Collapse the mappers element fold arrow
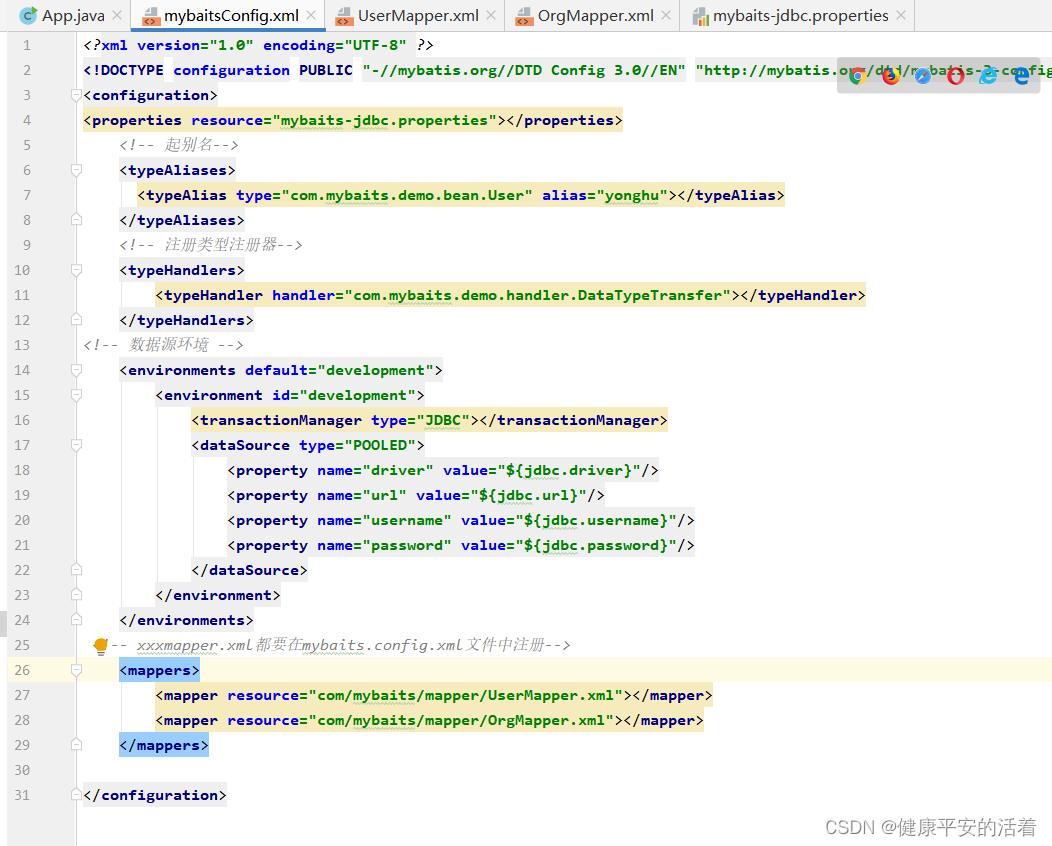Screen dimensions: 1052x846 [x=76, y=670]
